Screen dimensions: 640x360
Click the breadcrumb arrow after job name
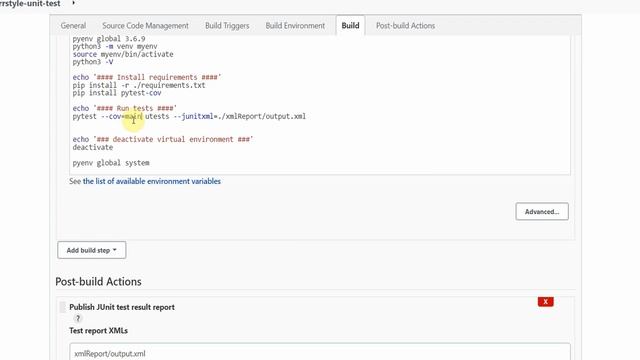73,3
